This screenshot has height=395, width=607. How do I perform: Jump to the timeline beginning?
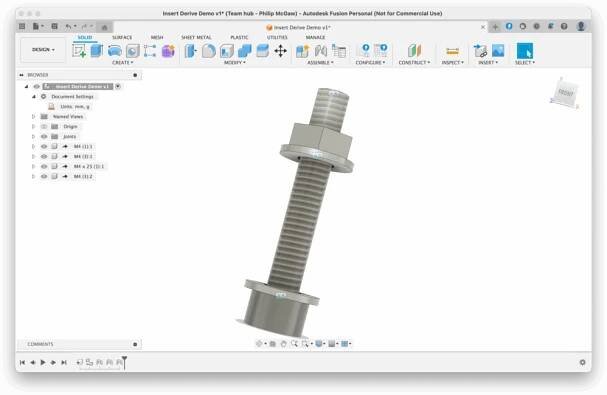pos(22,362)
